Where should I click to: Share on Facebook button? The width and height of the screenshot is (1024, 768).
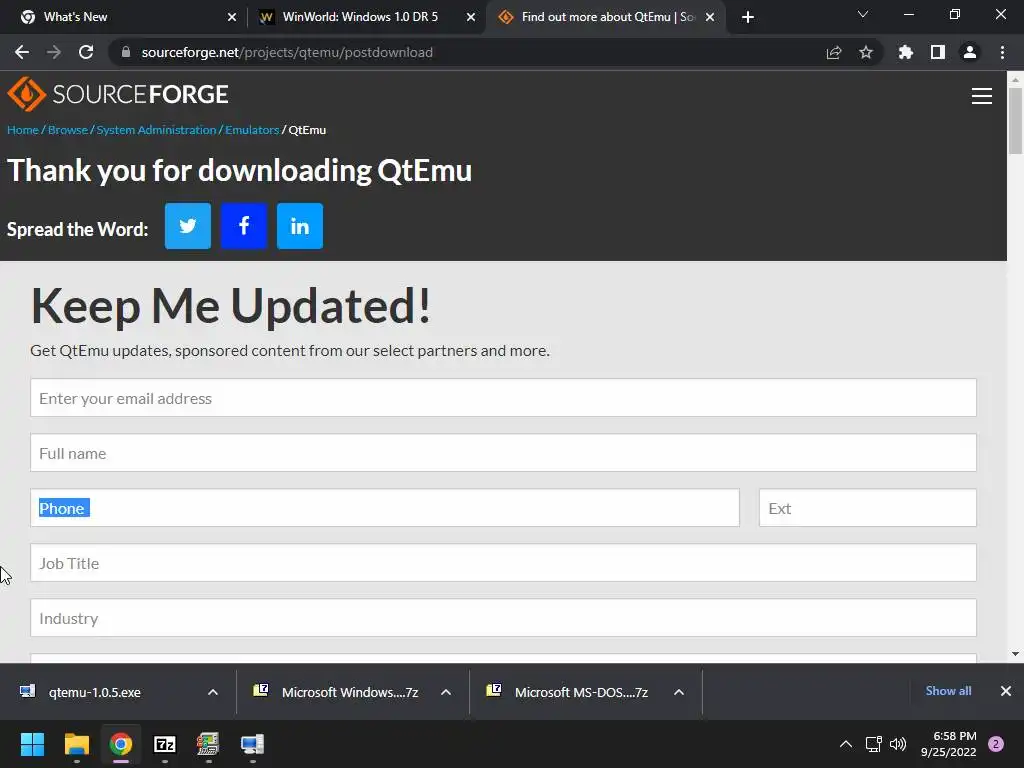click(244, 226)
